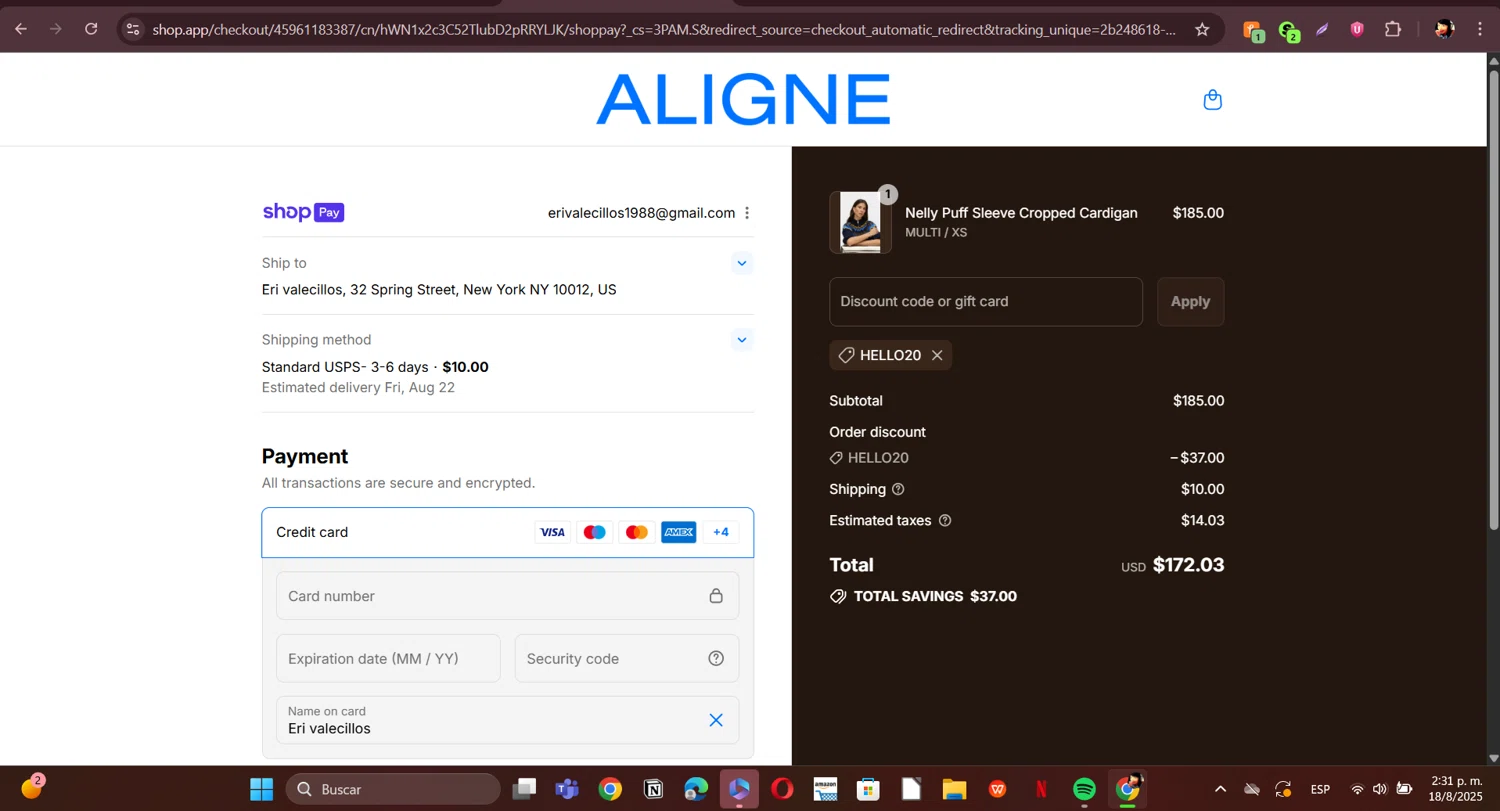Click the browser address bar URL

[x=664, y=29]
